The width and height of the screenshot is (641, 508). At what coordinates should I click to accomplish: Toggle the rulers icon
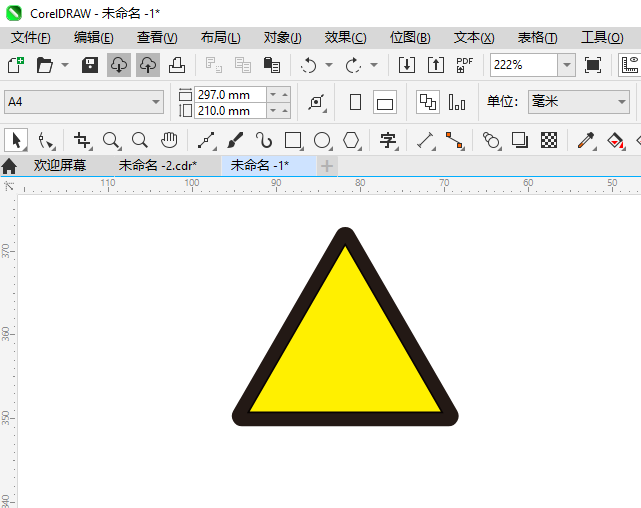click(630, 65)
